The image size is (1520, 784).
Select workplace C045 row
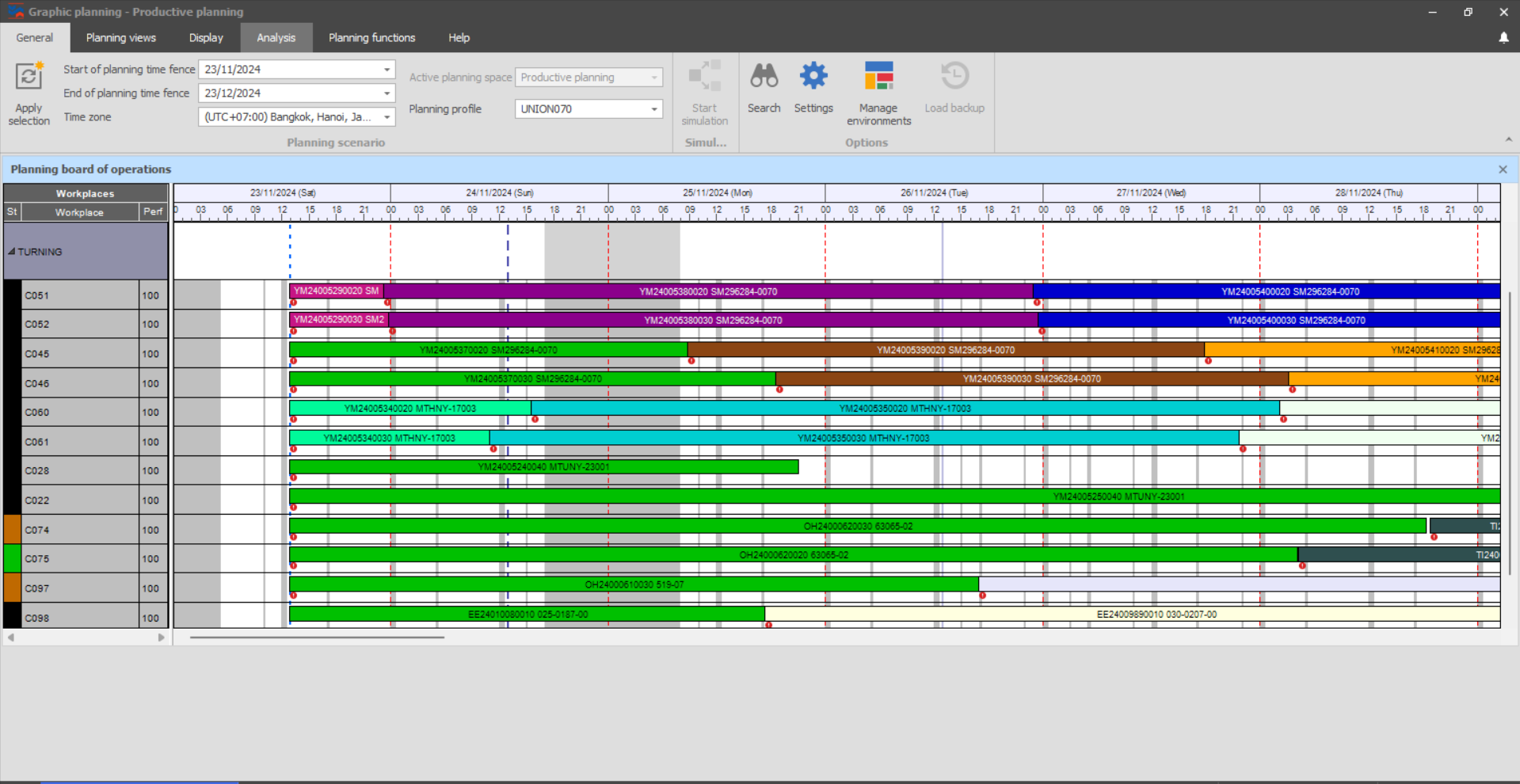tap(79, 354)
